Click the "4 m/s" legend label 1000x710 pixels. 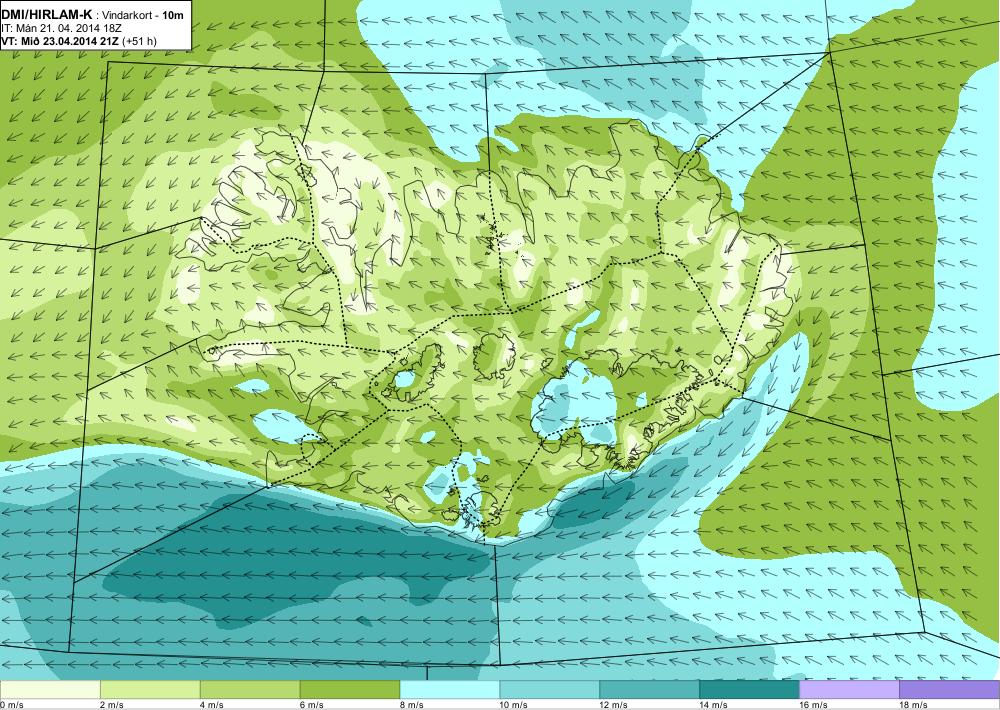[212, 705]
